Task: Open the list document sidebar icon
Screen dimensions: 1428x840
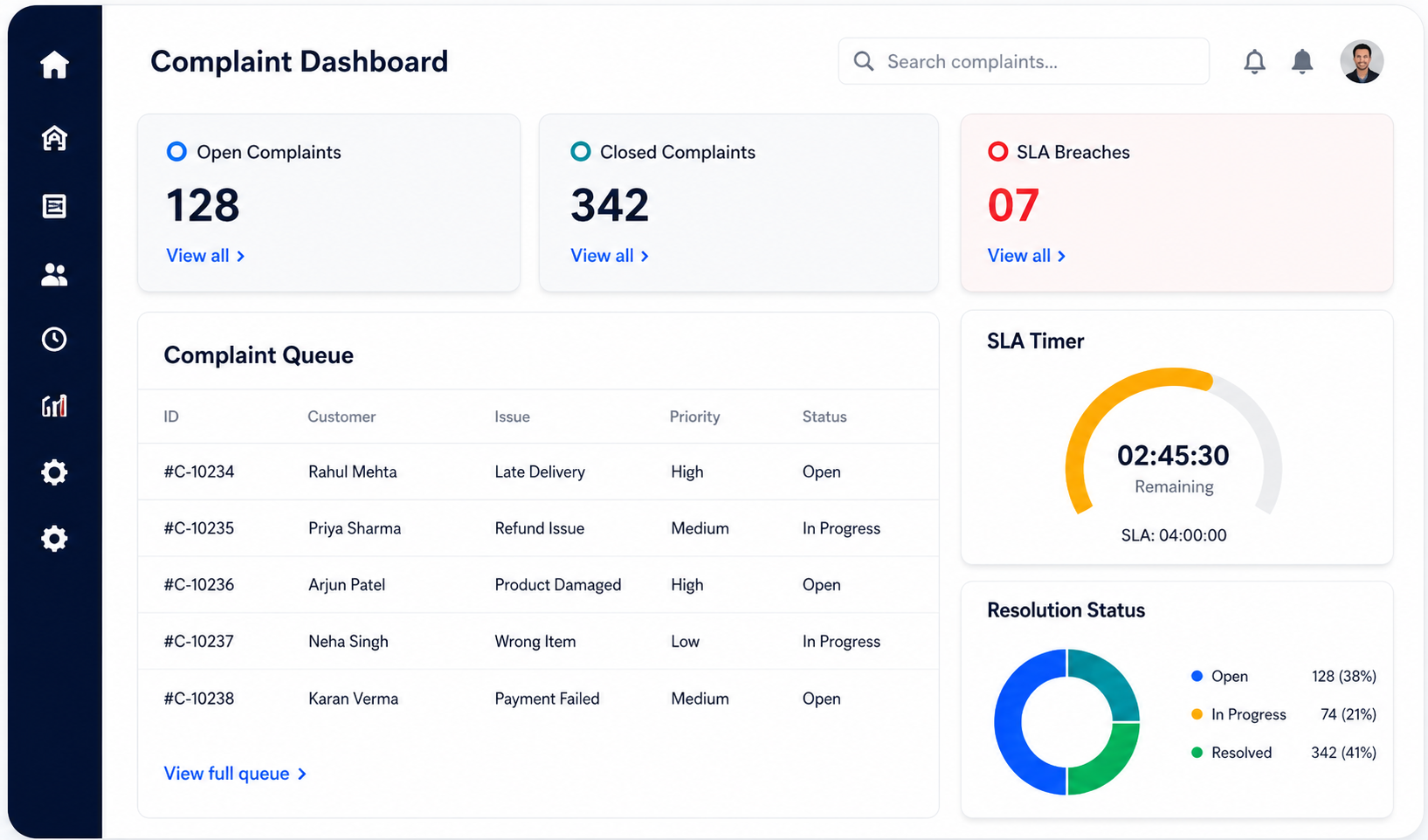Action: click(x=54, y=206)
